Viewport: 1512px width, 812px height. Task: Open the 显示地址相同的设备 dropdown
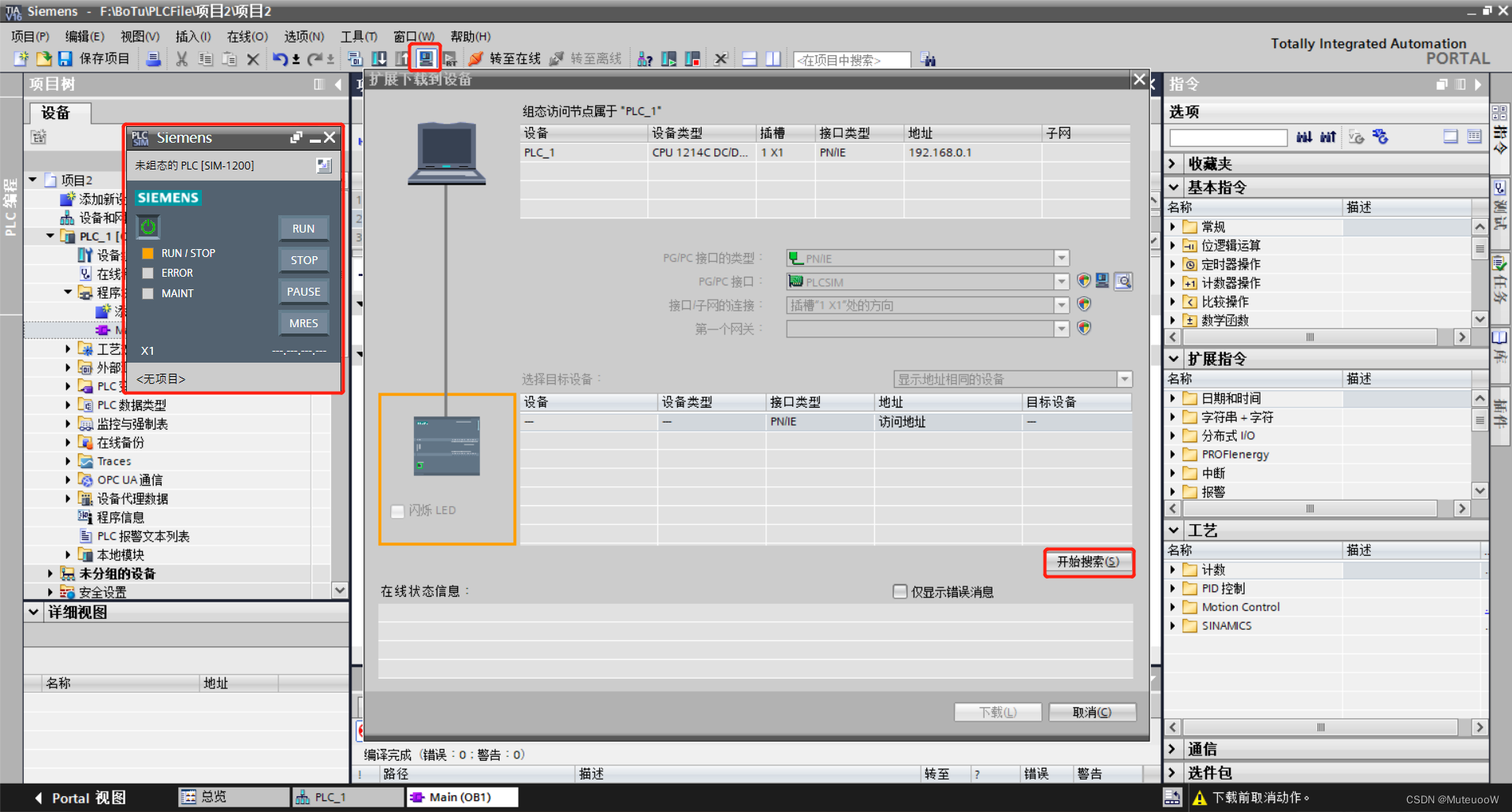(1125, 379)
